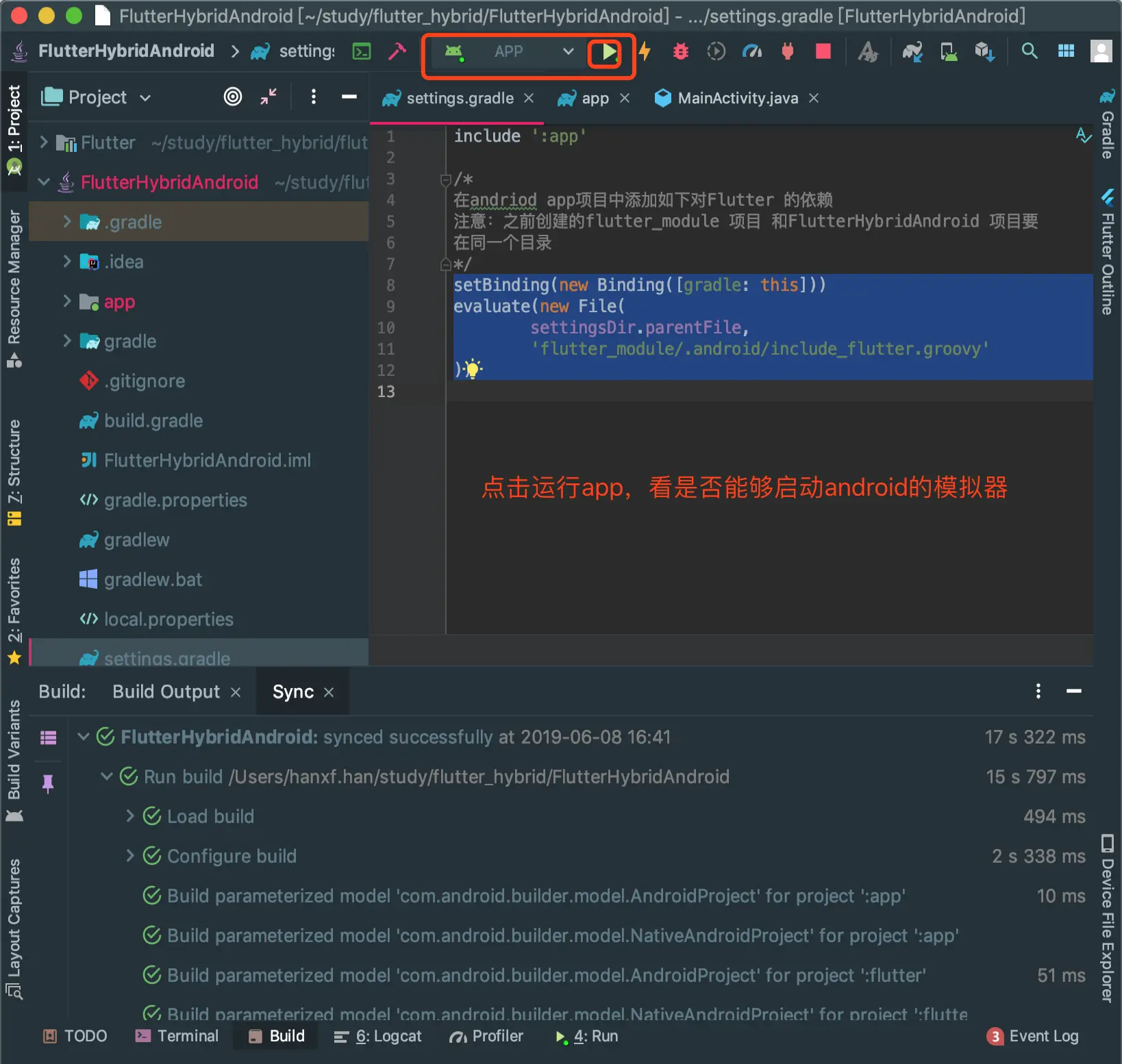
Task: Collapse the FlutterHybridAndroid tree node
Action: [44, 182]
